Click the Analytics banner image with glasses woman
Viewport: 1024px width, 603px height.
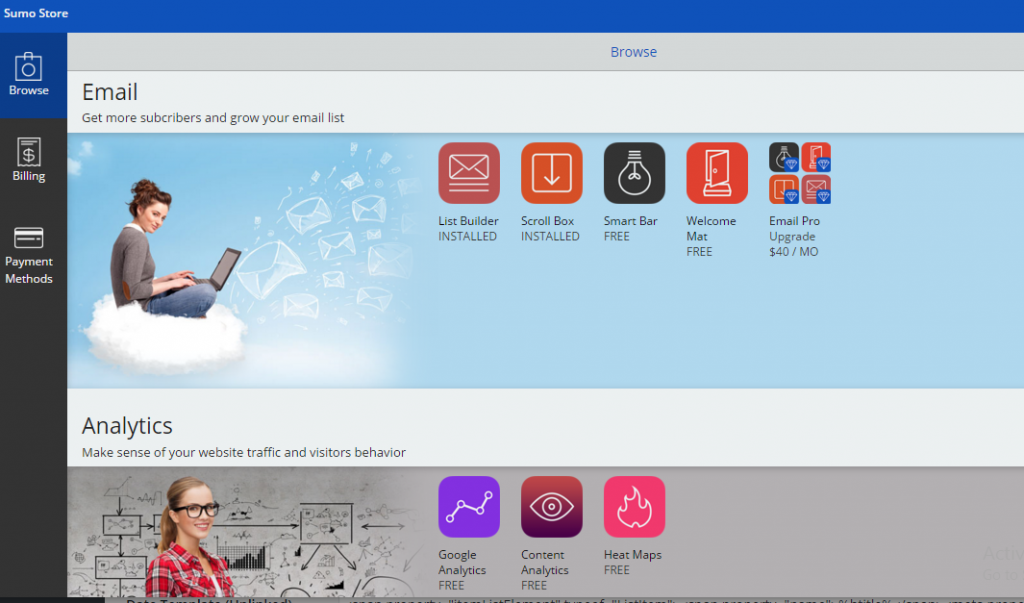point(243,534)
